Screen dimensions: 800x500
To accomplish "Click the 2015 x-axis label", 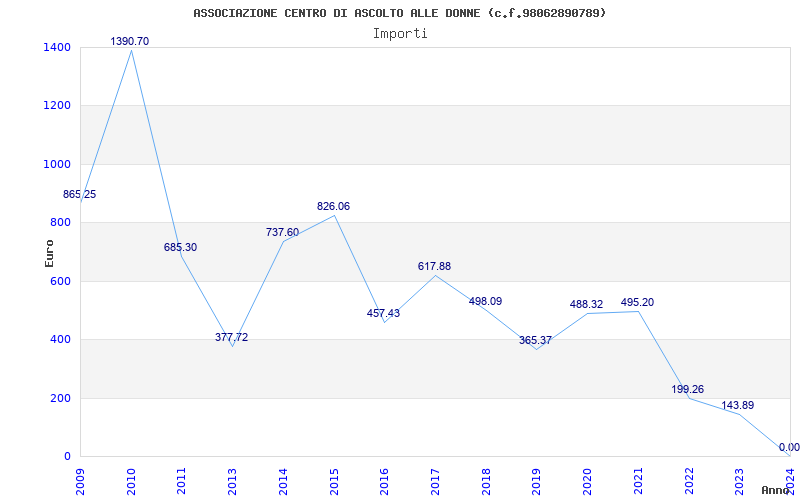I will click(334, 482).
